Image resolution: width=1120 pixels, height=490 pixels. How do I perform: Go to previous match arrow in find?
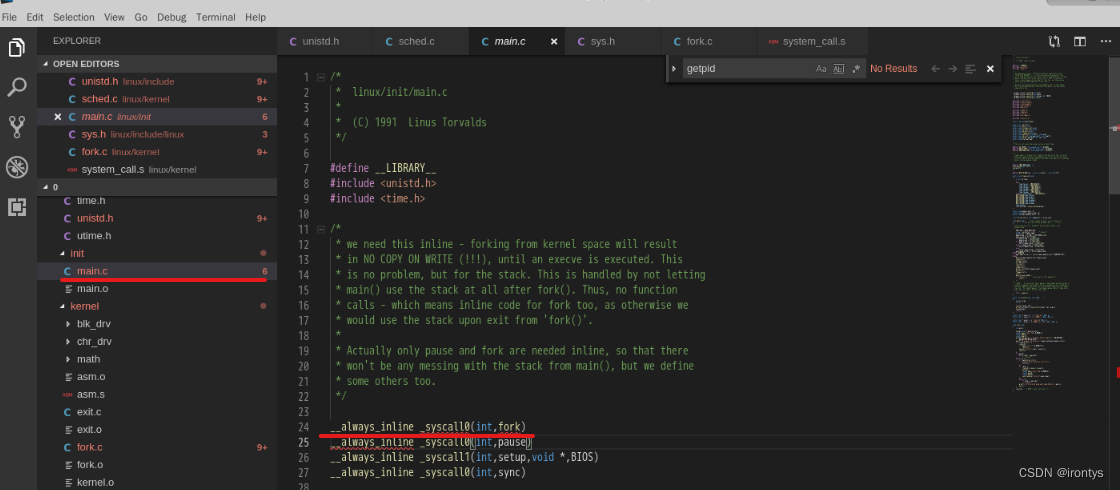[936, 69]
